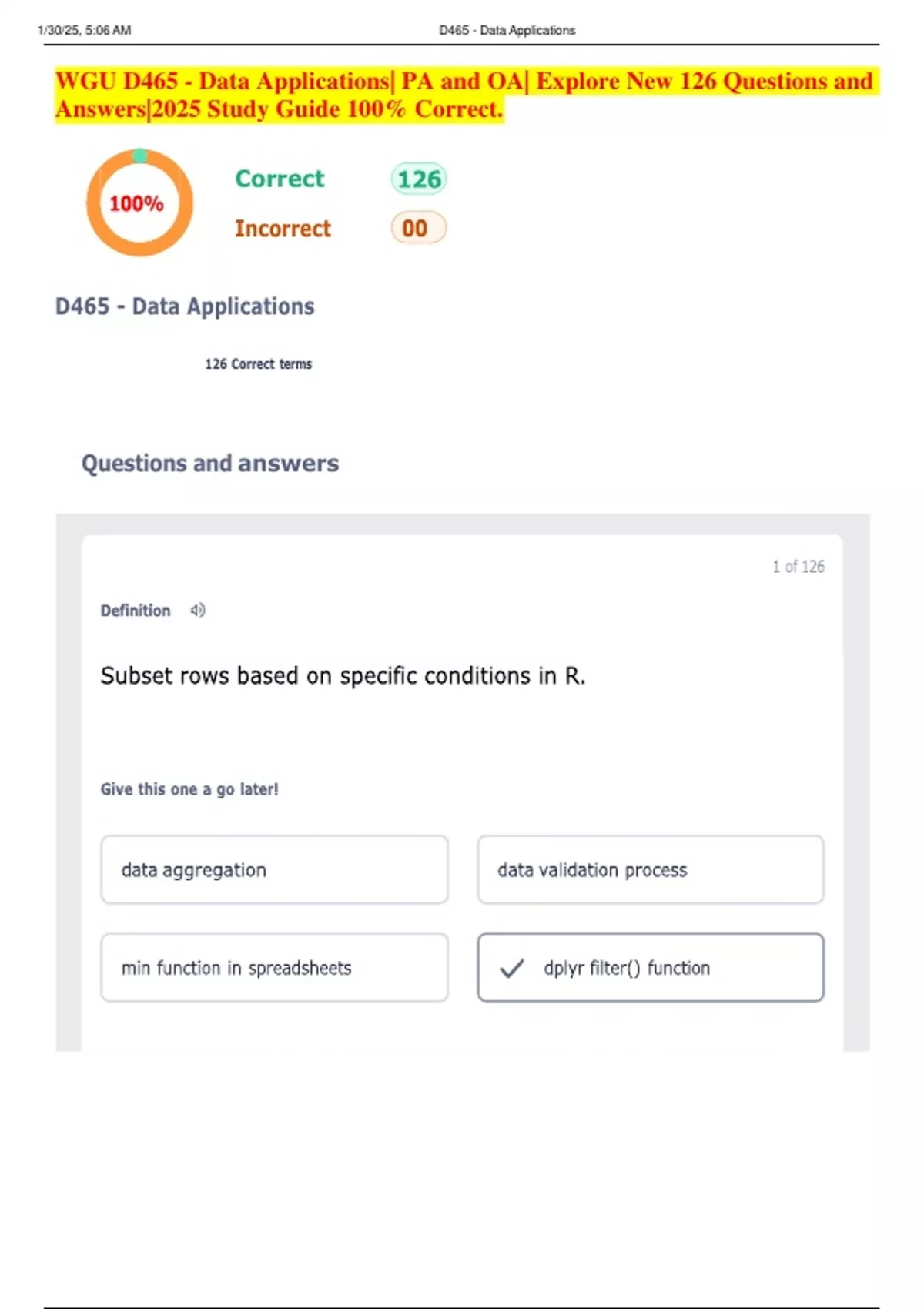
Task: Click the green 126 correct count badge
Action: pyautogui.click(x=419, y=179)
